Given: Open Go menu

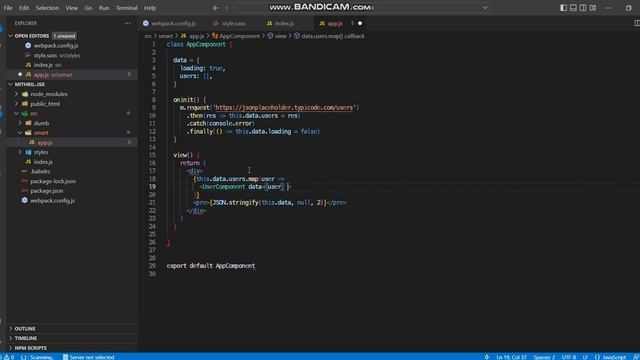Looking at the screenshot, I should coord(88,8).
